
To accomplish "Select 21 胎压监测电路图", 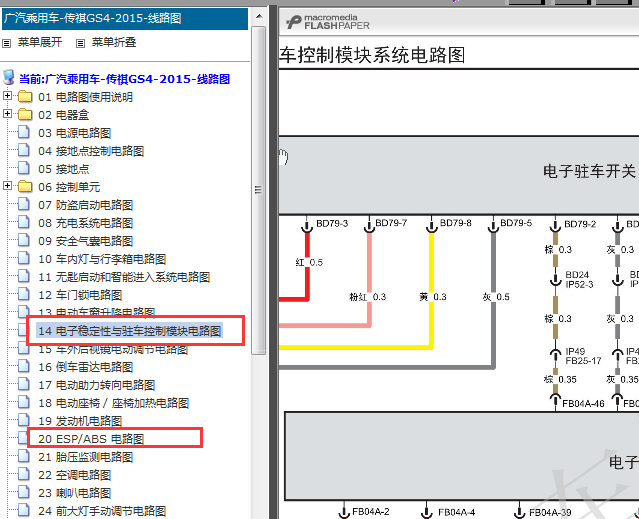I will [86, 457].
